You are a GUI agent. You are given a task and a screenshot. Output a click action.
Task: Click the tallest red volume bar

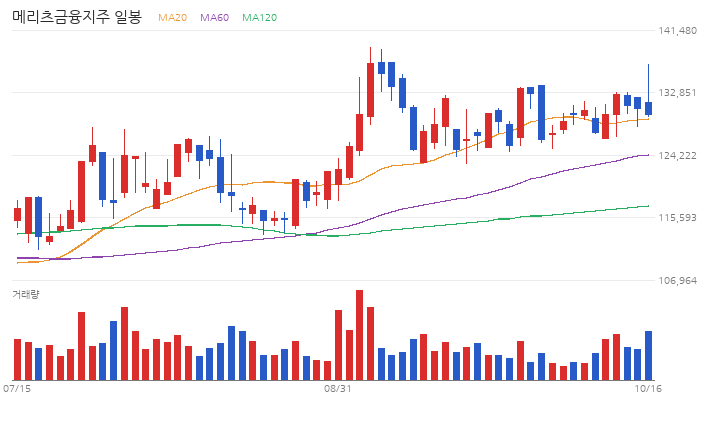pyautogui.click(x=360, y=335)
